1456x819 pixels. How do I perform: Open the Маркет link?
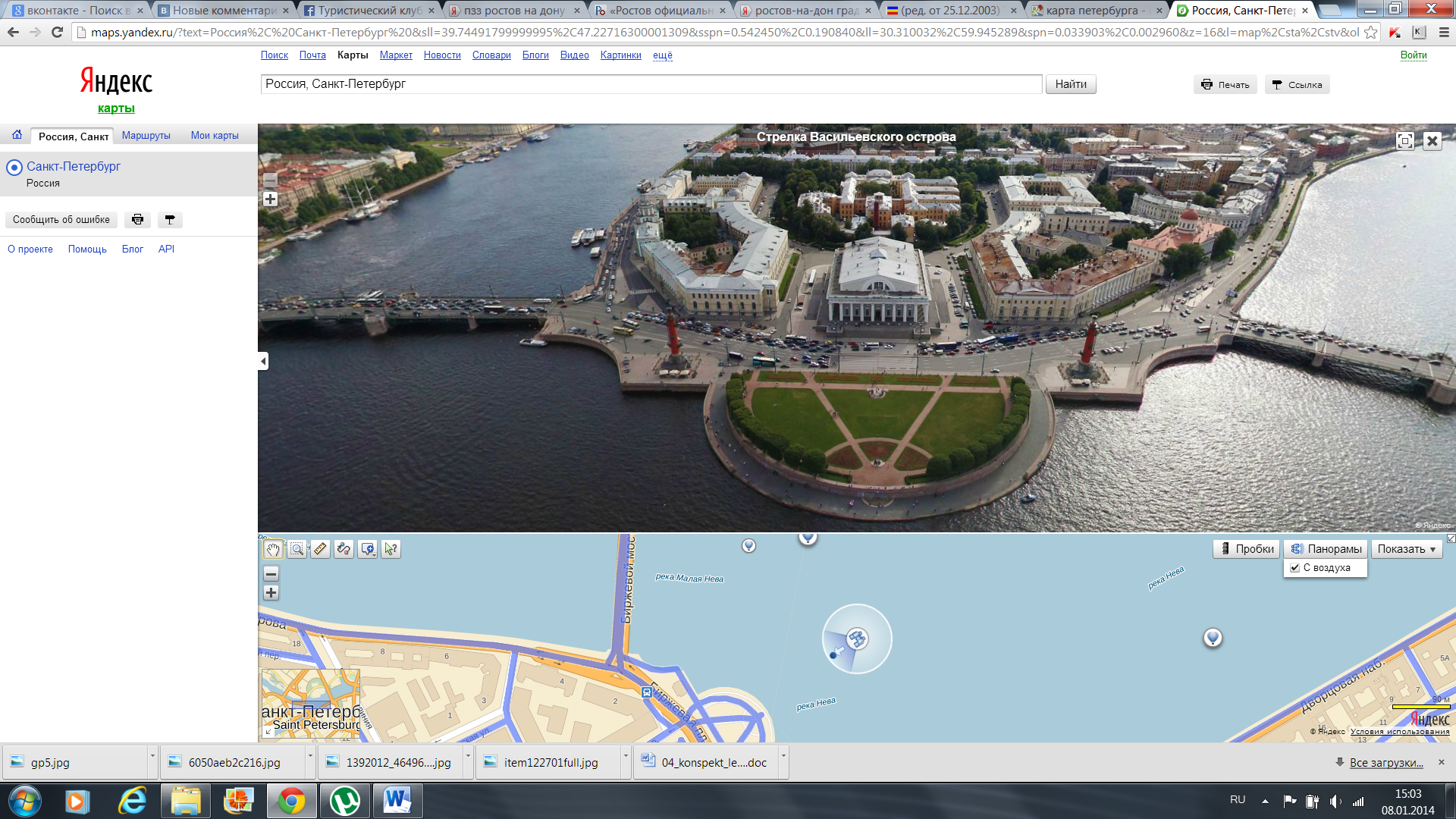(x=396, y=55)
